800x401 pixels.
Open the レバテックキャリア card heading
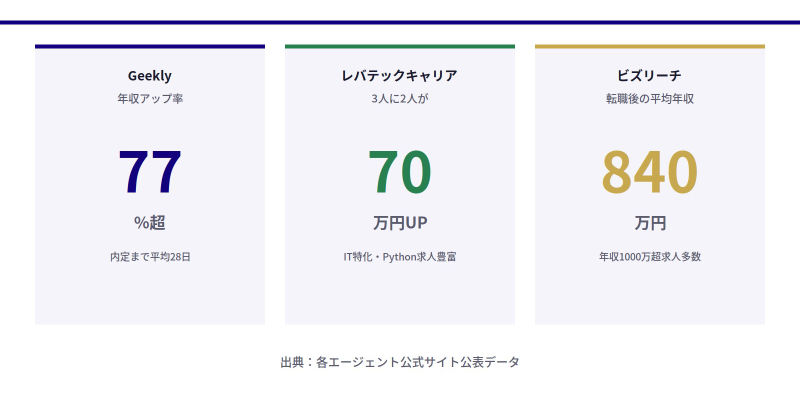400,75
